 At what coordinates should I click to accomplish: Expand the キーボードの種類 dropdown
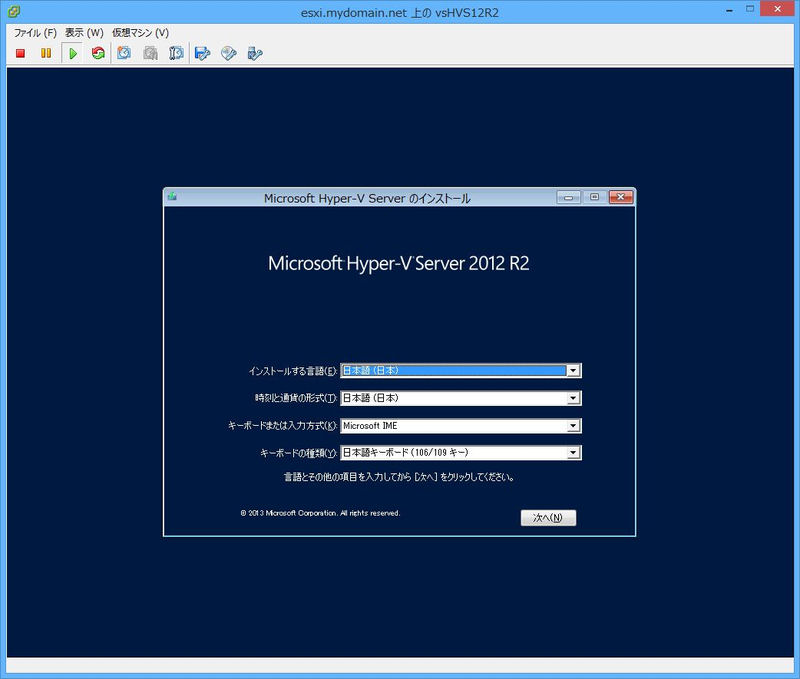coord(573,453)
